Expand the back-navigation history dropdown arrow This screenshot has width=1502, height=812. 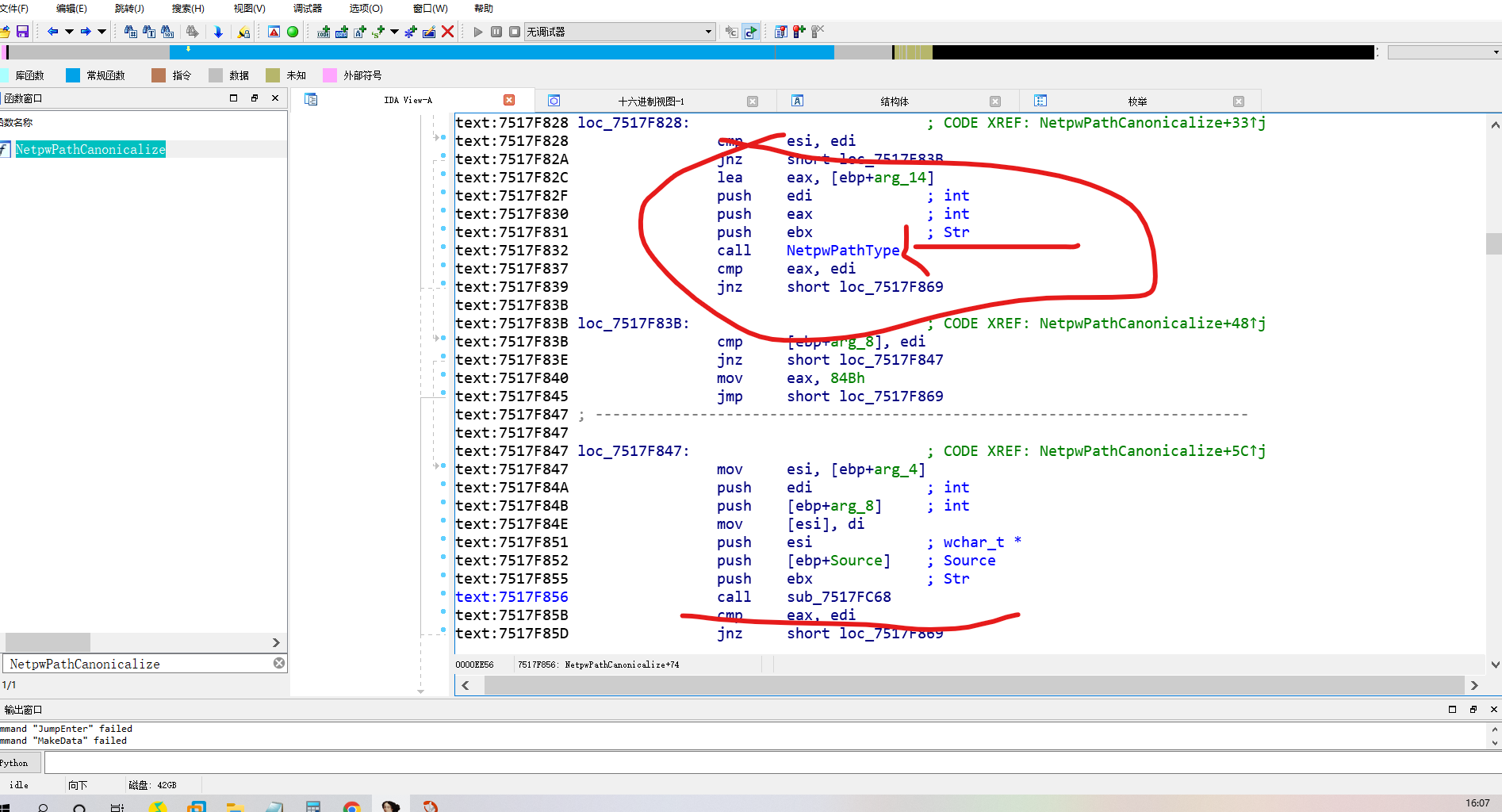69,32
